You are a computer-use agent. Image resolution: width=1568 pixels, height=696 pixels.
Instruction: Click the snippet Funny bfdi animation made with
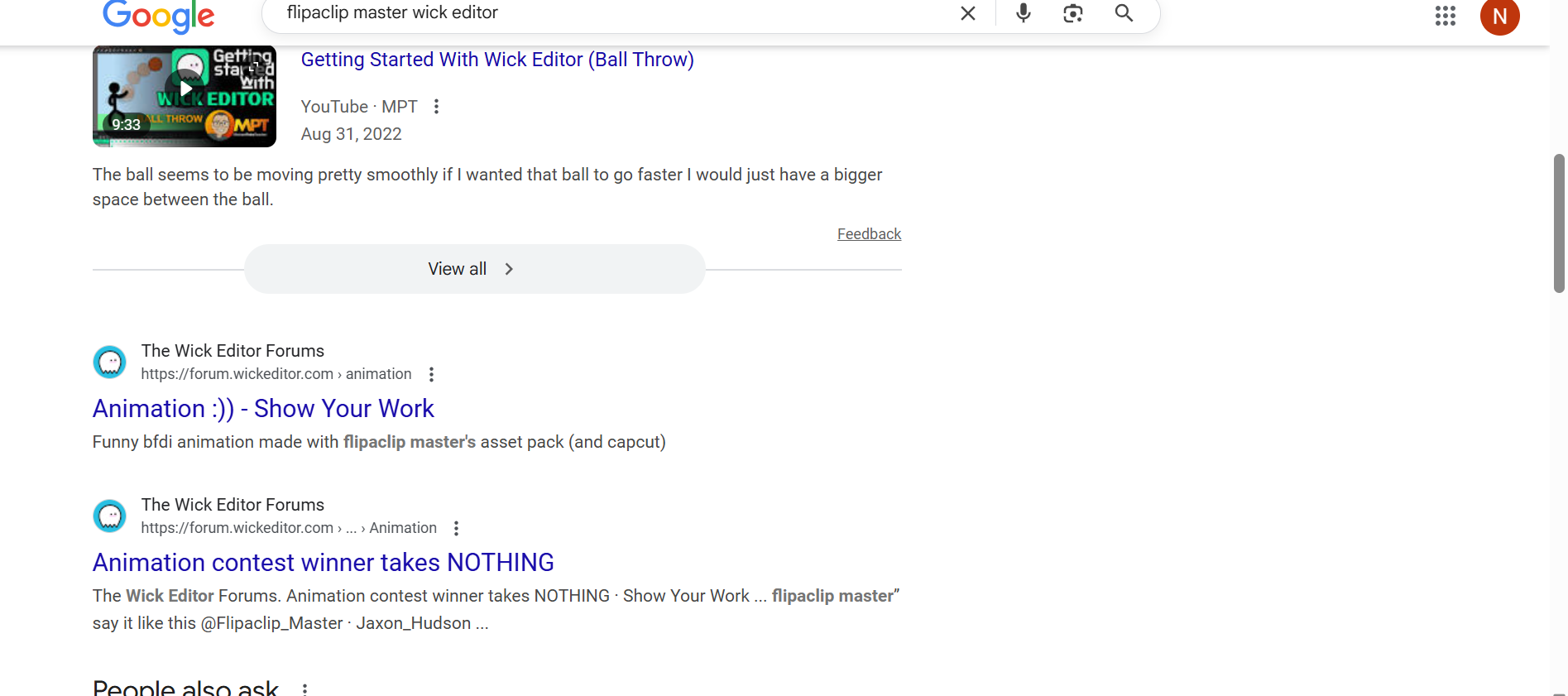click(x=379, y=442)
